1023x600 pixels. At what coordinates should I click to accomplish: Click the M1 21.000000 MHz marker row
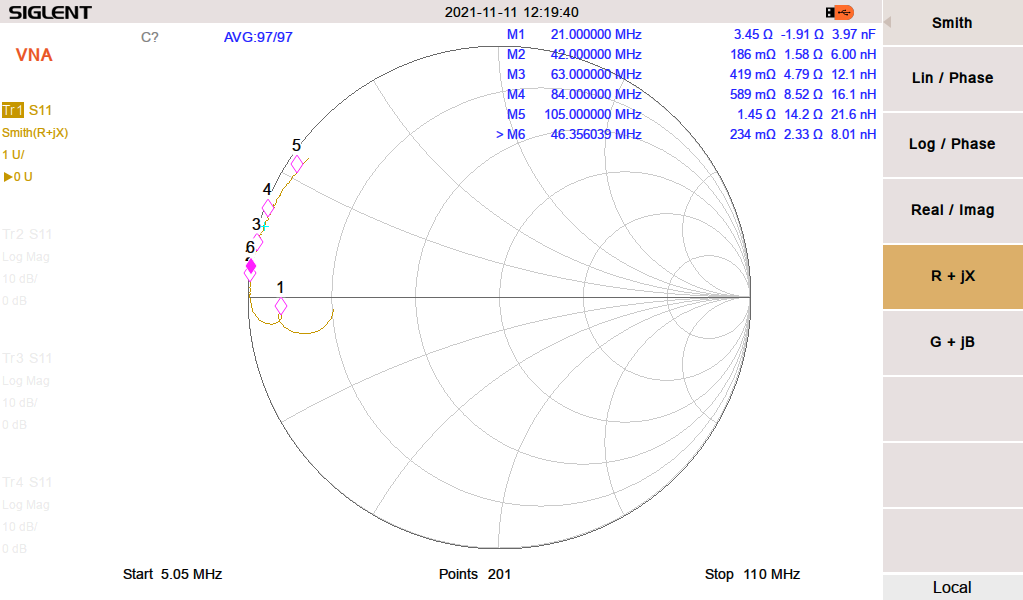pyautogui.click(x=691, y=35)
